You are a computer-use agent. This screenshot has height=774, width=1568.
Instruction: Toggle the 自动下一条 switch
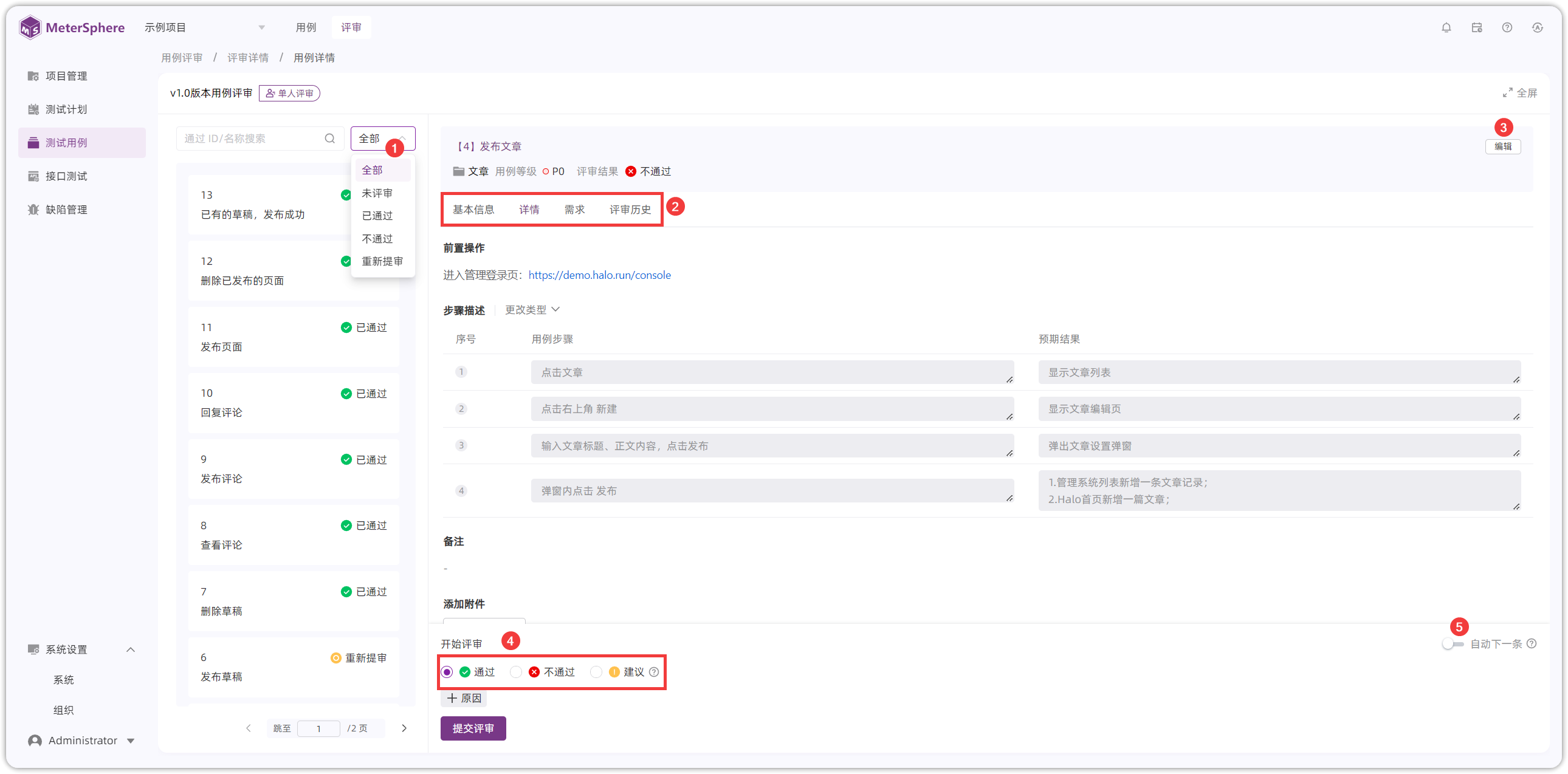tap(1453, 644)
